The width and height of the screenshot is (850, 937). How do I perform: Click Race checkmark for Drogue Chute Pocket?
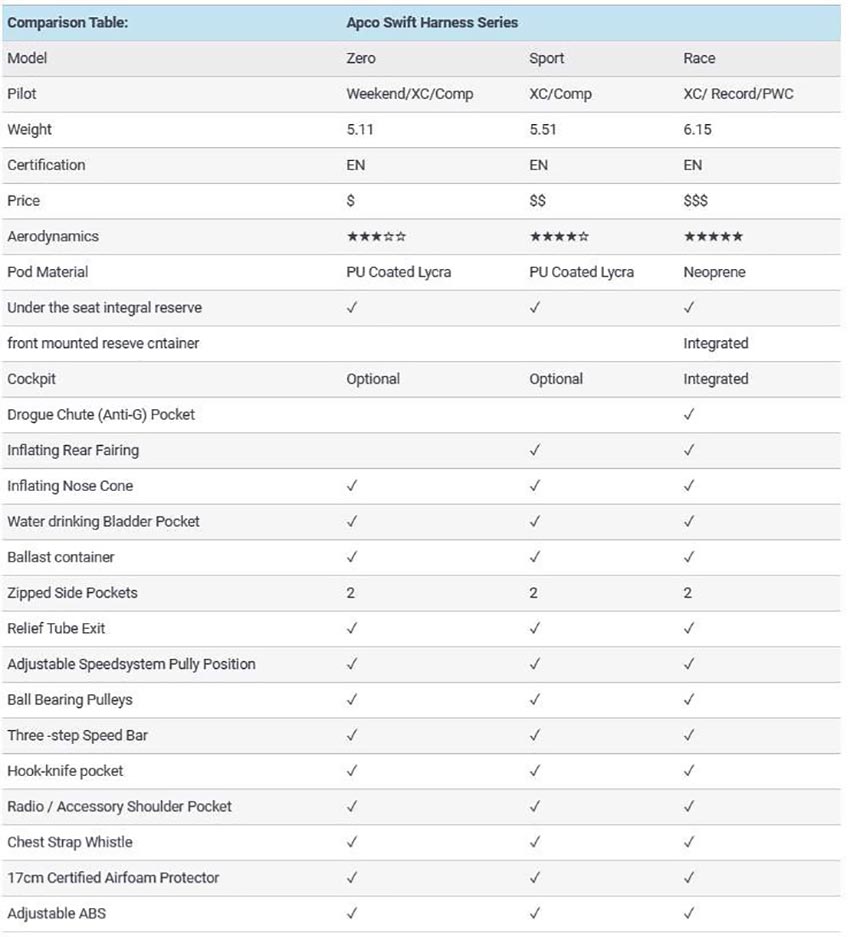click(x=689, y=414)
